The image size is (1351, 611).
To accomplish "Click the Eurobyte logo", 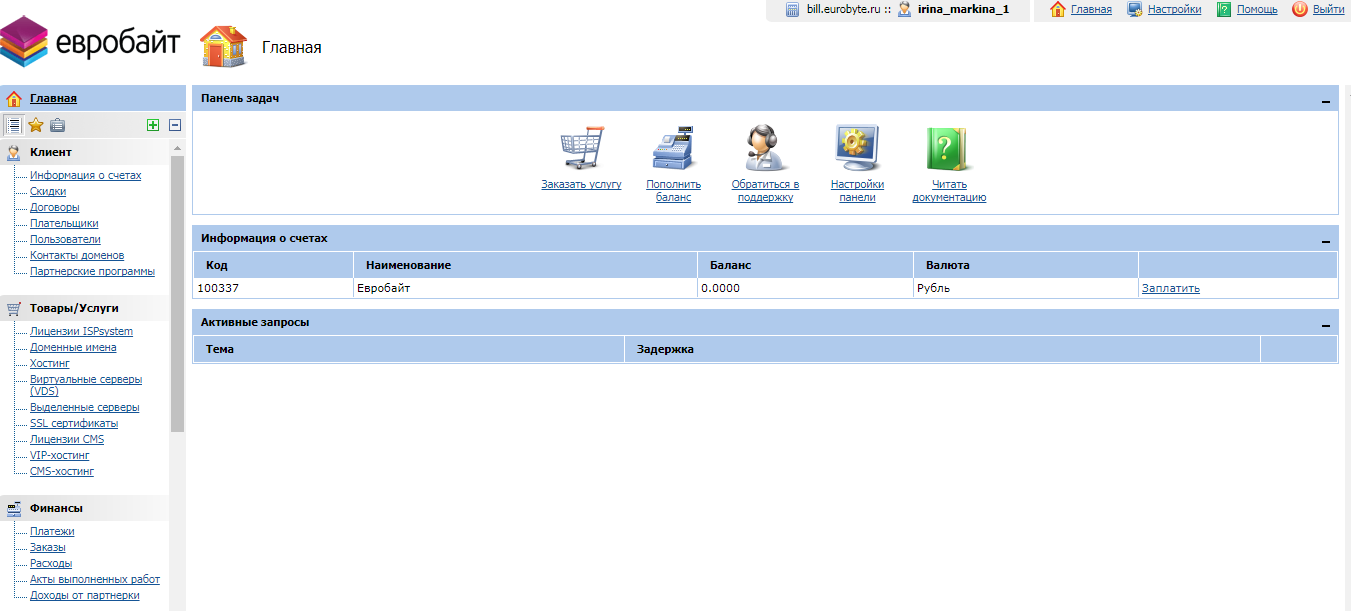I will 90,40.
